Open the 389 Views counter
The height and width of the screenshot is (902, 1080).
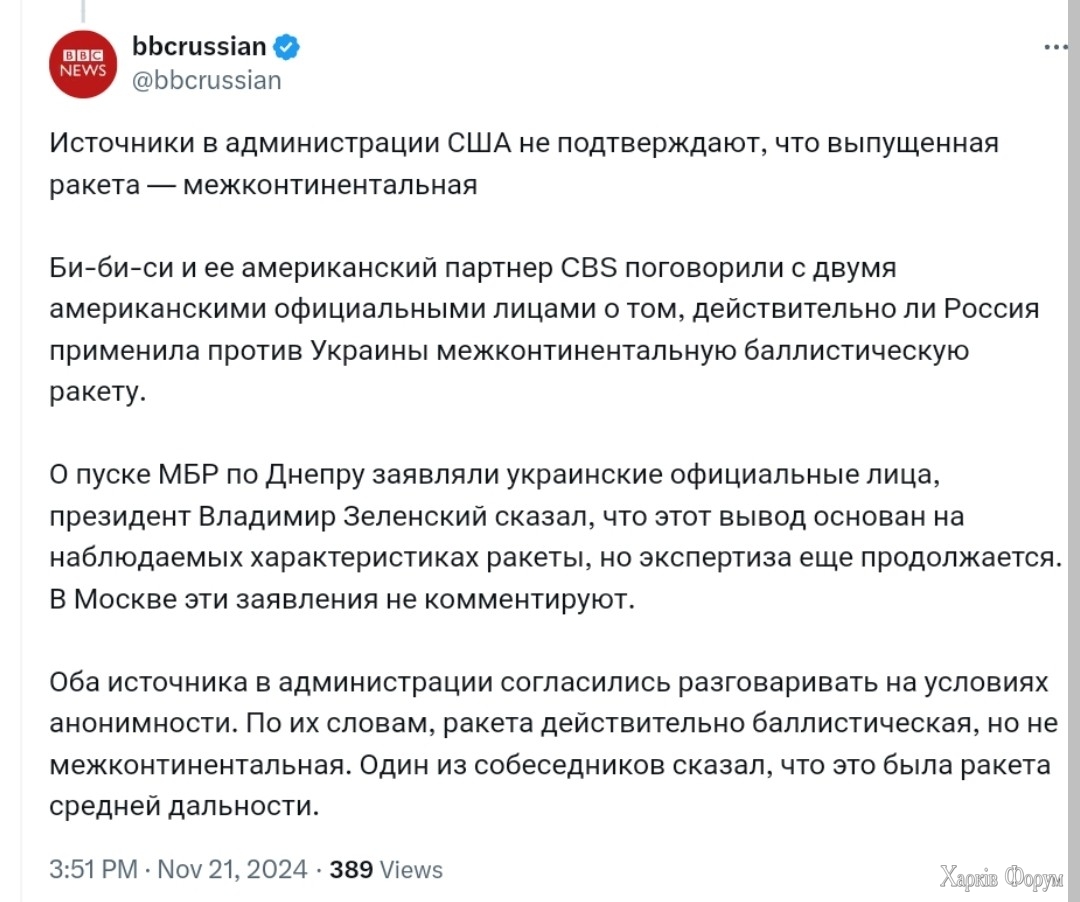click(386, 870)
